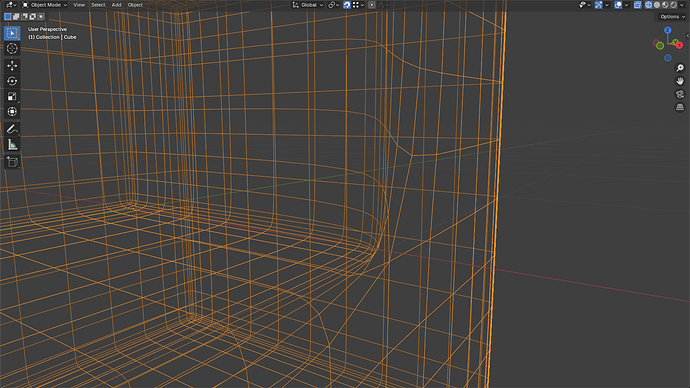Switch to wireframe viewport shading
This screenshot has height=388, width=690.
click(649, 5)
